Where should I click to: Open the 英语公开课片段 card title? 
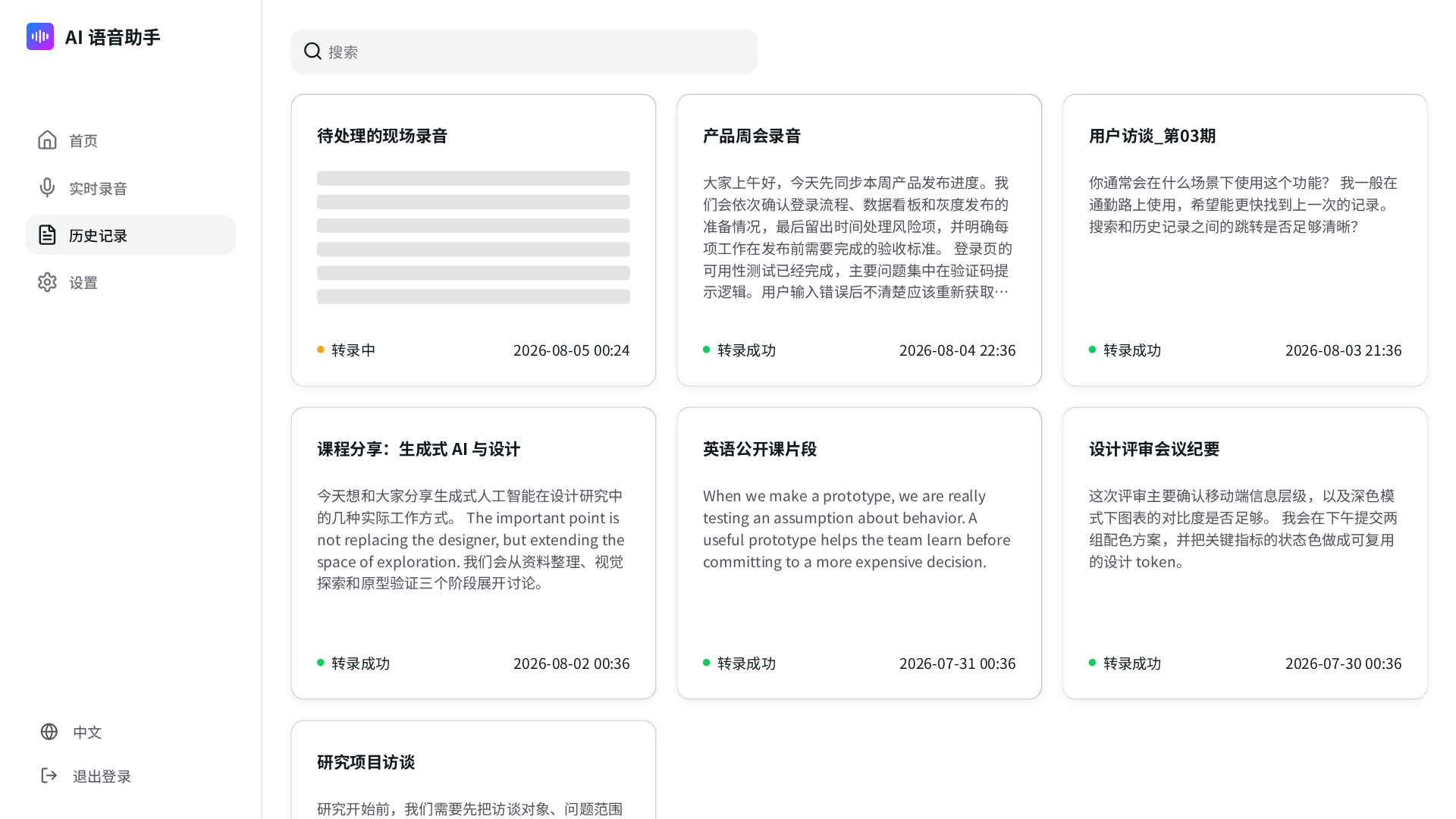pos(760,449)
